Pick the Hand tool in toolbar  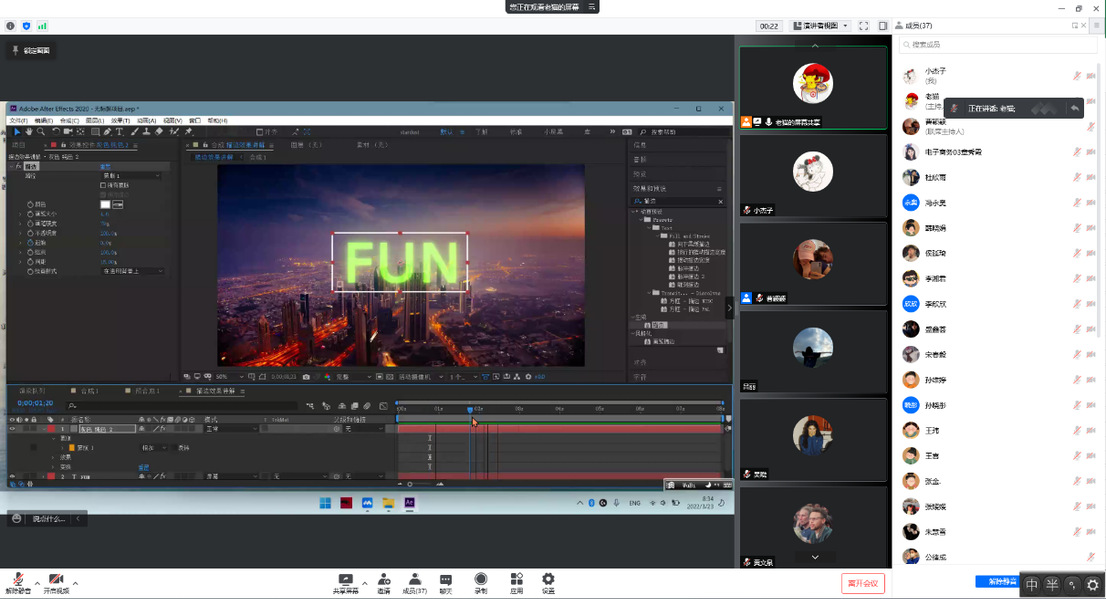coord(29,132)
